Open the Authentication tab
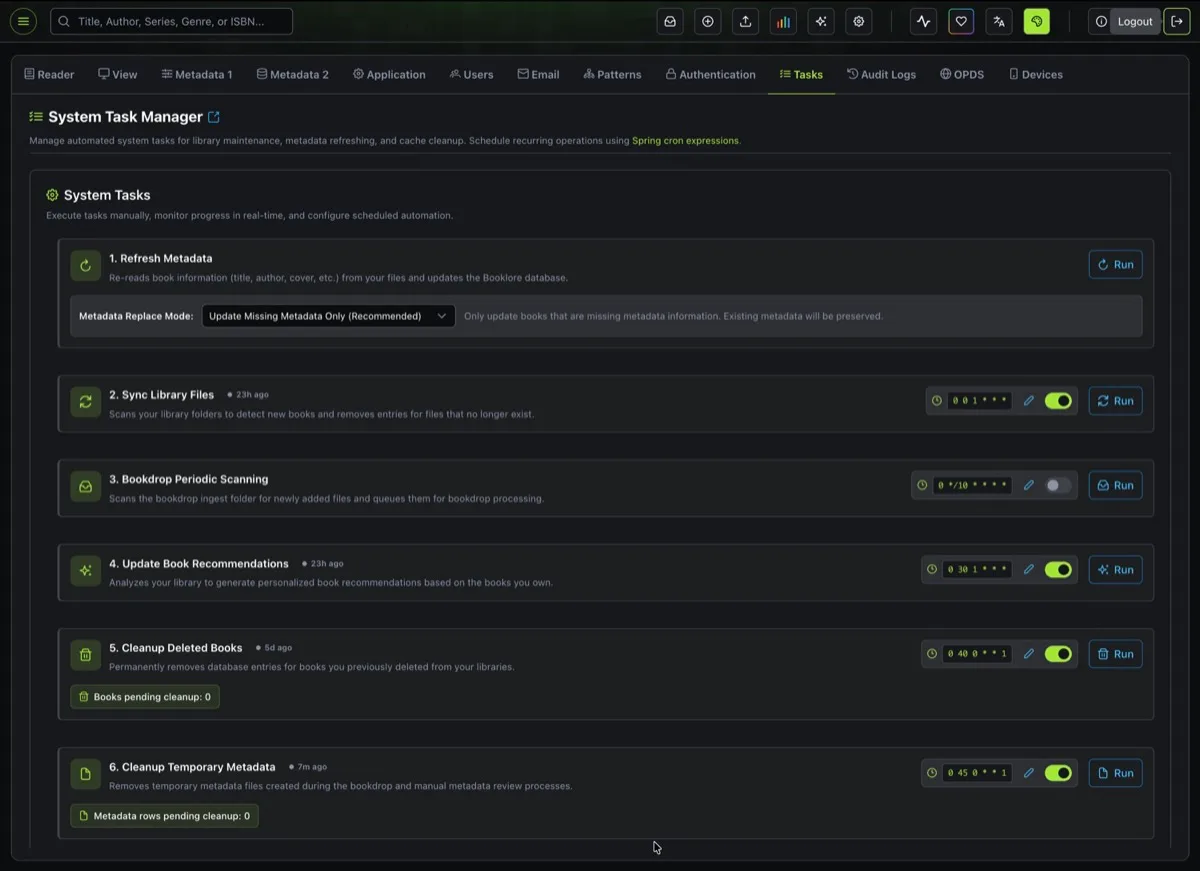This screenshot has height=871, width=1200. coord(710,74)
